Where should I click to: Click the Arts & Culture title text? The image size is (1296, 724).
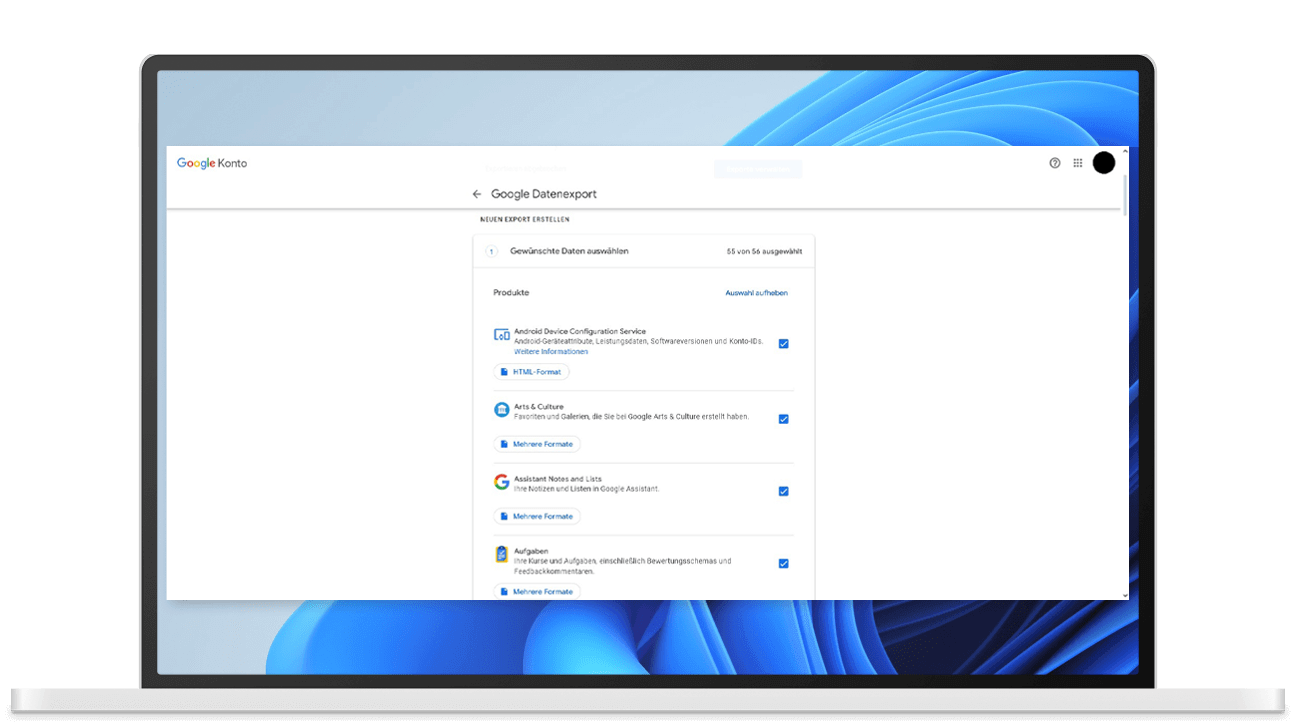pos(539,407)
